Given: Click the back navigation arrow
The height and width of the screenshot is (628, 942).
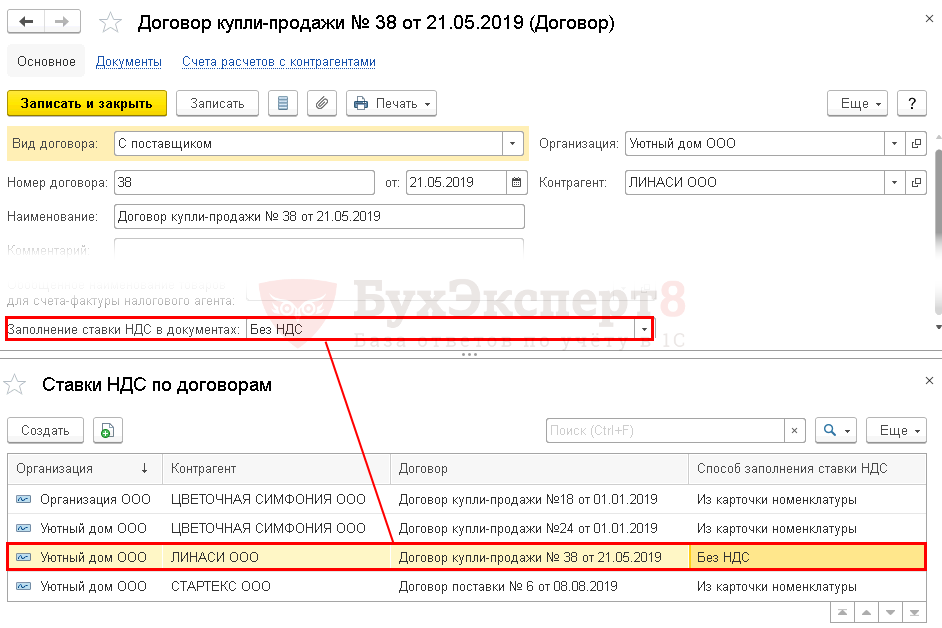Looking at the screenshot, I should coord(27,22).
